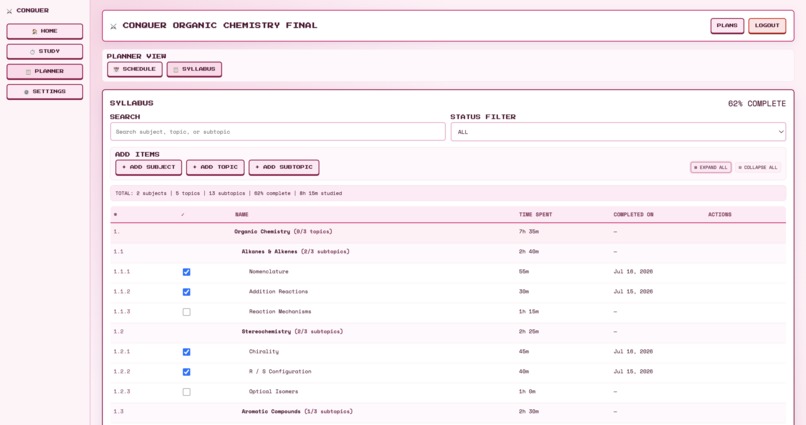Log out using the Logout button
This screenshot has width=806, height=425.
pyautogui.click(x=767, y=26)
